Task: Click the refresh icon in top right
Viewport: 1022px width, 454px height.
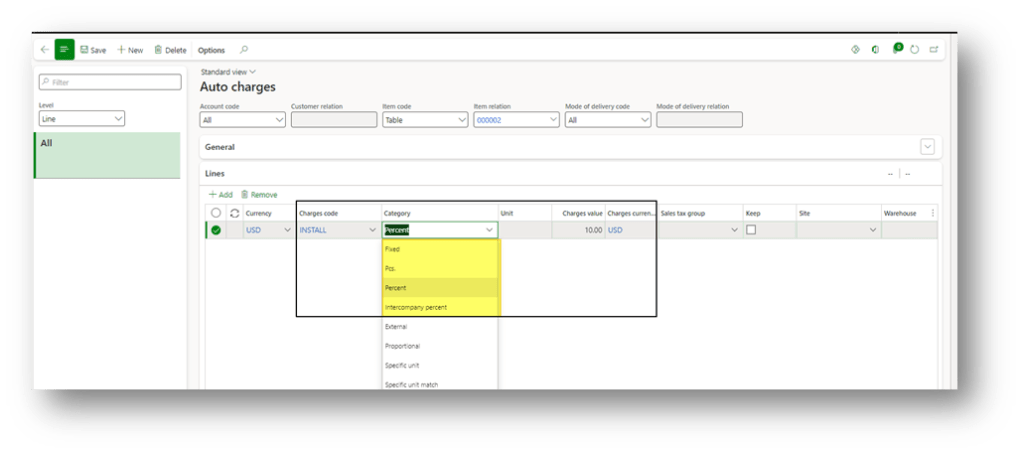Action: tap(914, 49)
